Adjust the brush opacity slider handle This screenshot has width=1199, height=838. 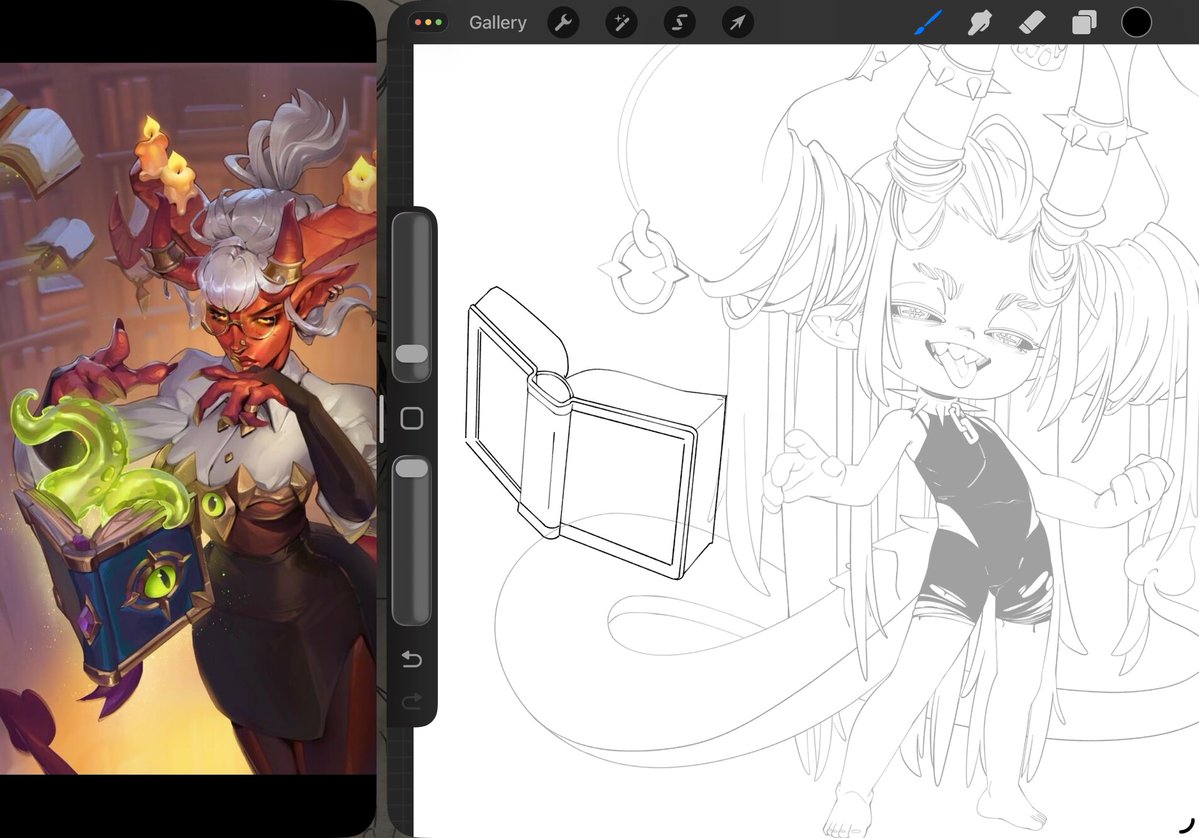411,468
